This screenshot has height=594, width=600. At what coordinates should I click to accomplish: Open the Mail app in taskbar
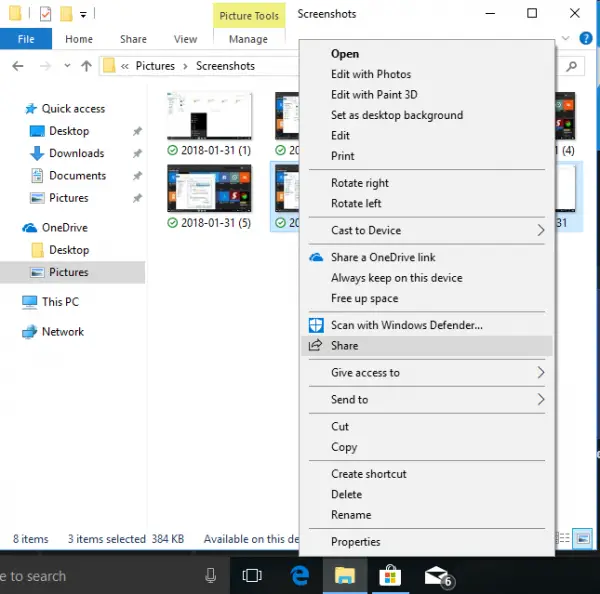pos(437,575)
